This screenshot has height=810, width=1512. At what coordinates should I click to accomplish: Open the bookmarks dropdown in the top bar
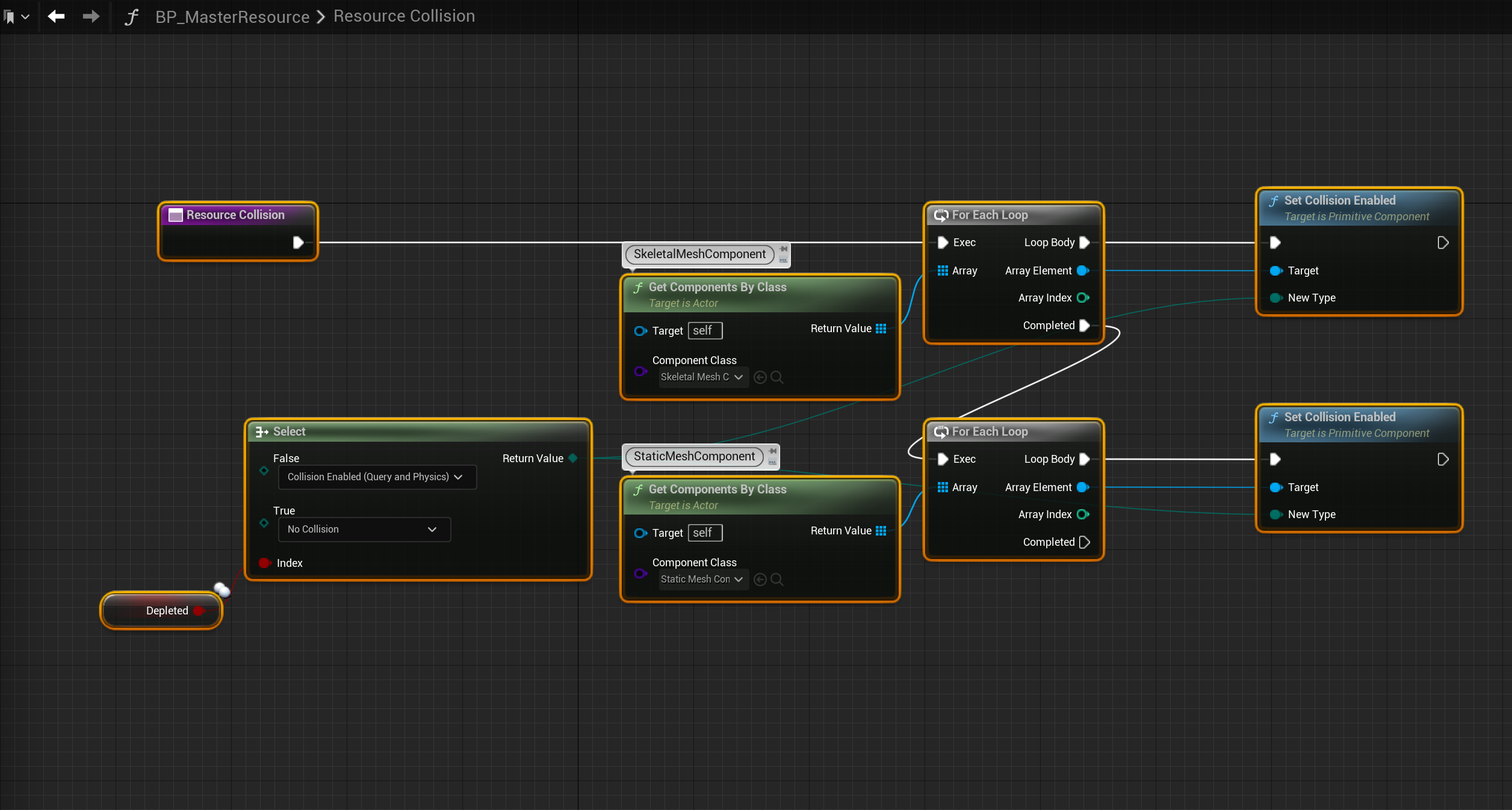tap(16, 17)
